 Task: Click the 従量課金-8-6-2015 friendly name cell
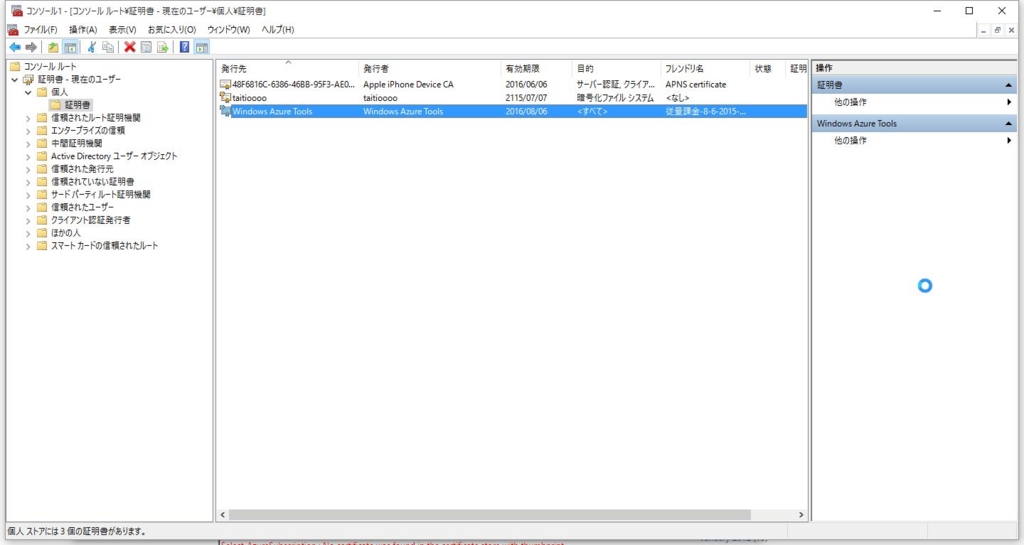tap(705, 111)
